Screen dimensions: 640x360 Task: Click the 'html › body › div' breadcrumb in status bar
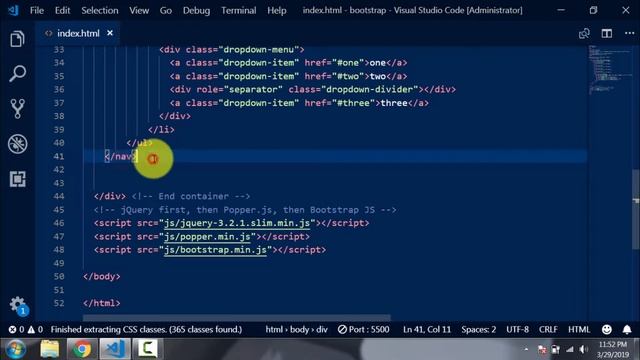[x=297, y=329]
